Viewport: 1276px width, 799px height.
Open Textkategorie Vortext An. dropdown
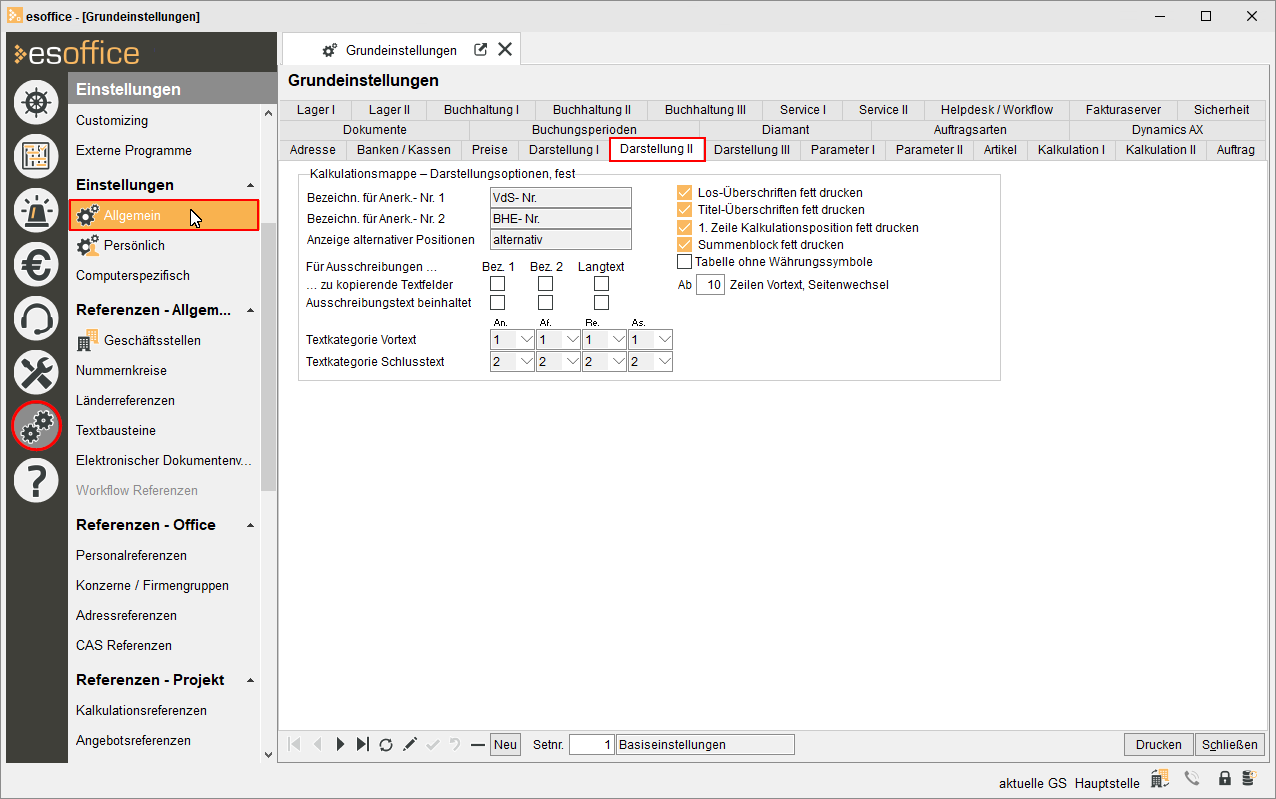coord(525,340)
